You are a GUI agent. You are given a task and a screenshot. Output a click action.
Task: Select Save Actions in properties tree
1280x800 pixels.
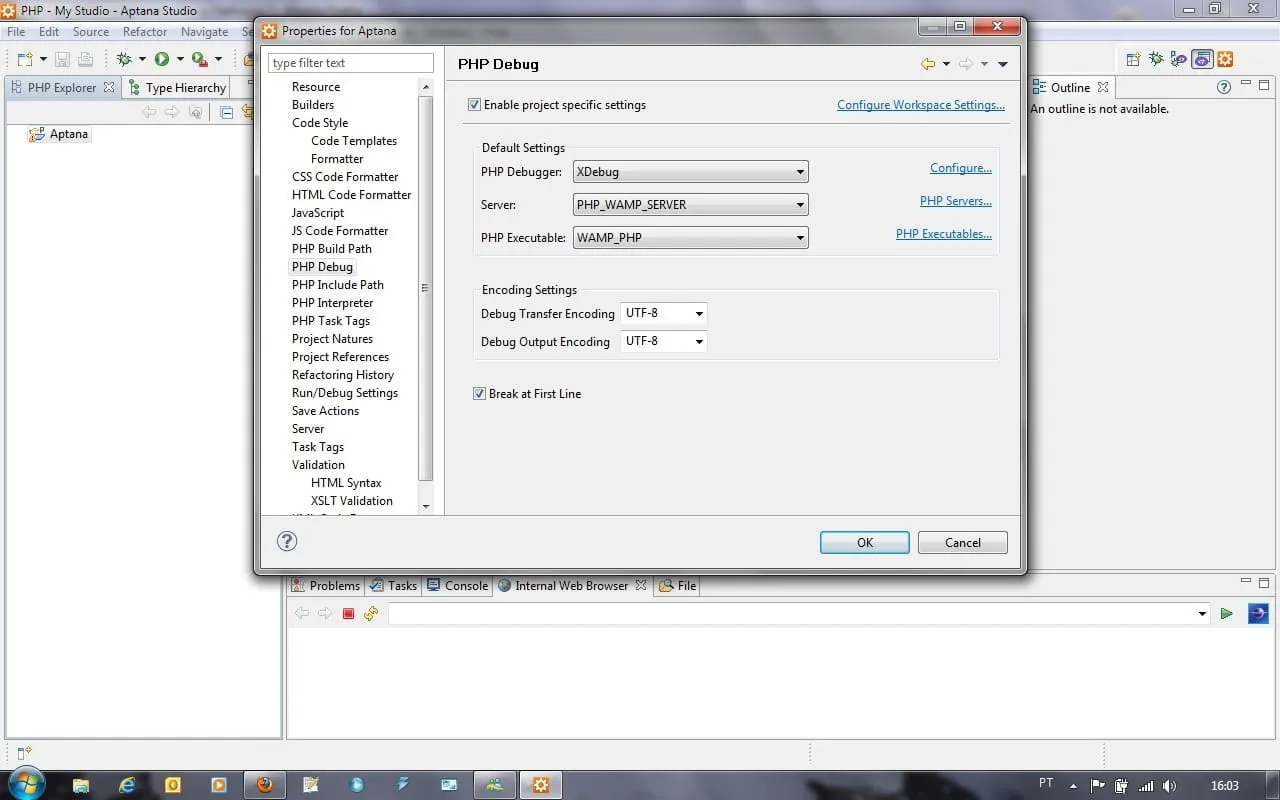pyautogui.click(x=325, y=411)
